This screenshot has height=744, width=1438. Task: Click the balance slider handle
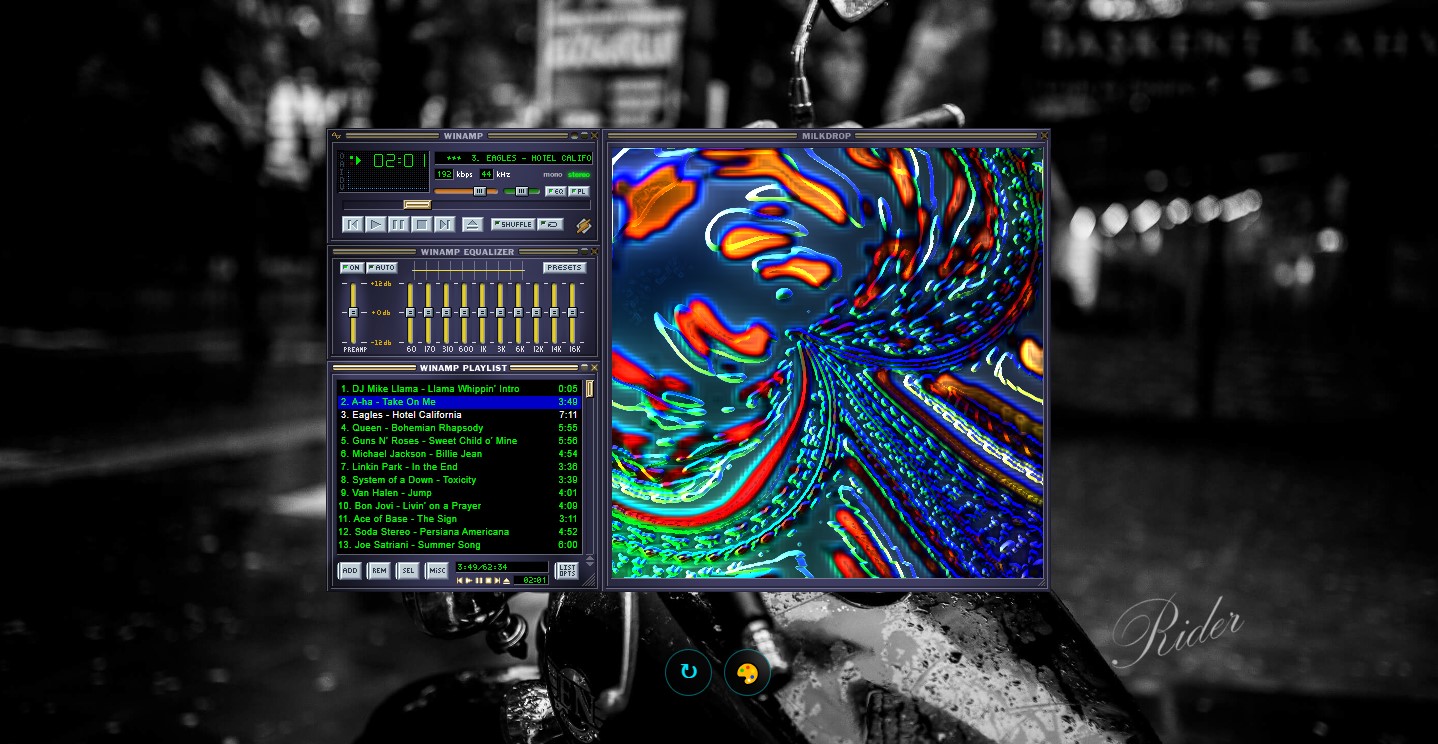click(522, 191)
